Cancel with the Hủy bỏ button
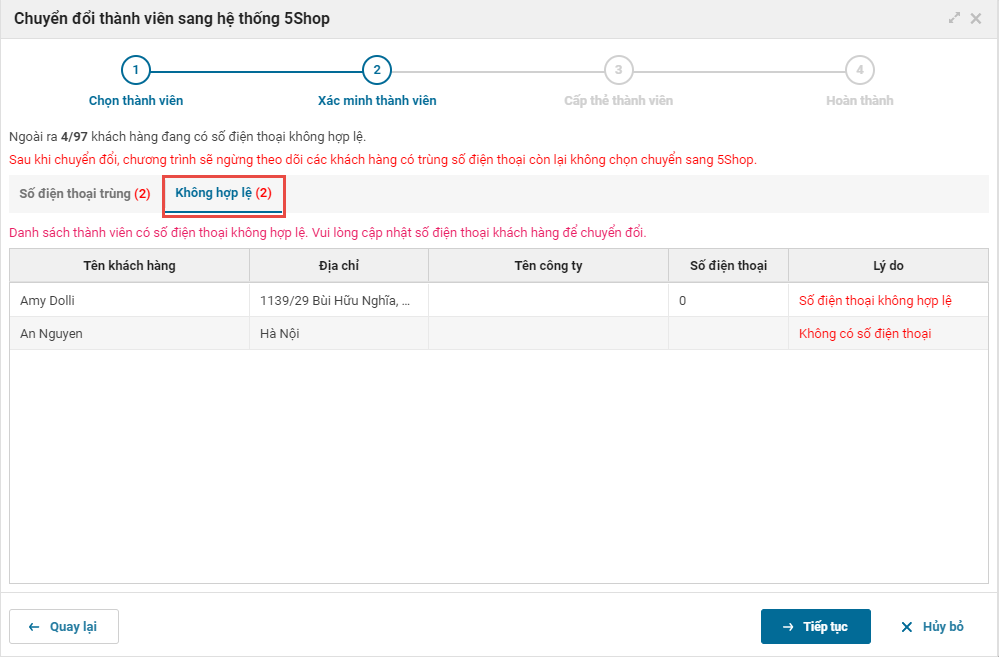Image resolution: width=999 pixels, height=657 pixels. (932, 627)
